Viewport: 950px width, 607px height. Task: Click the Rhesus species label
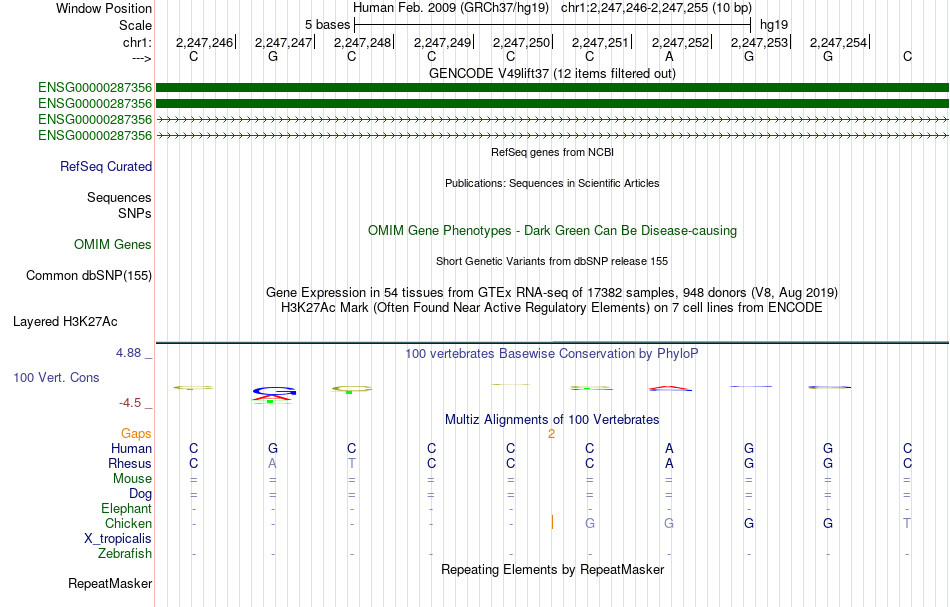pyautogui.click(x=130, y=463)
